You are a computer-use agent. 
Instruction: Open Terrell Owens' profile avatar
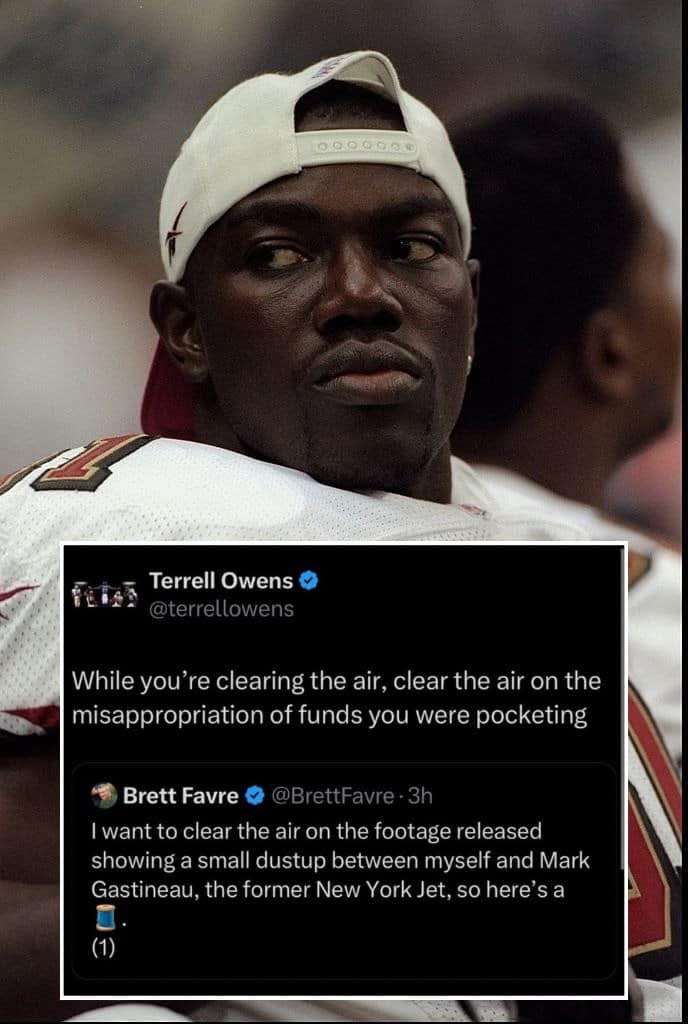(x=104, y=594)
